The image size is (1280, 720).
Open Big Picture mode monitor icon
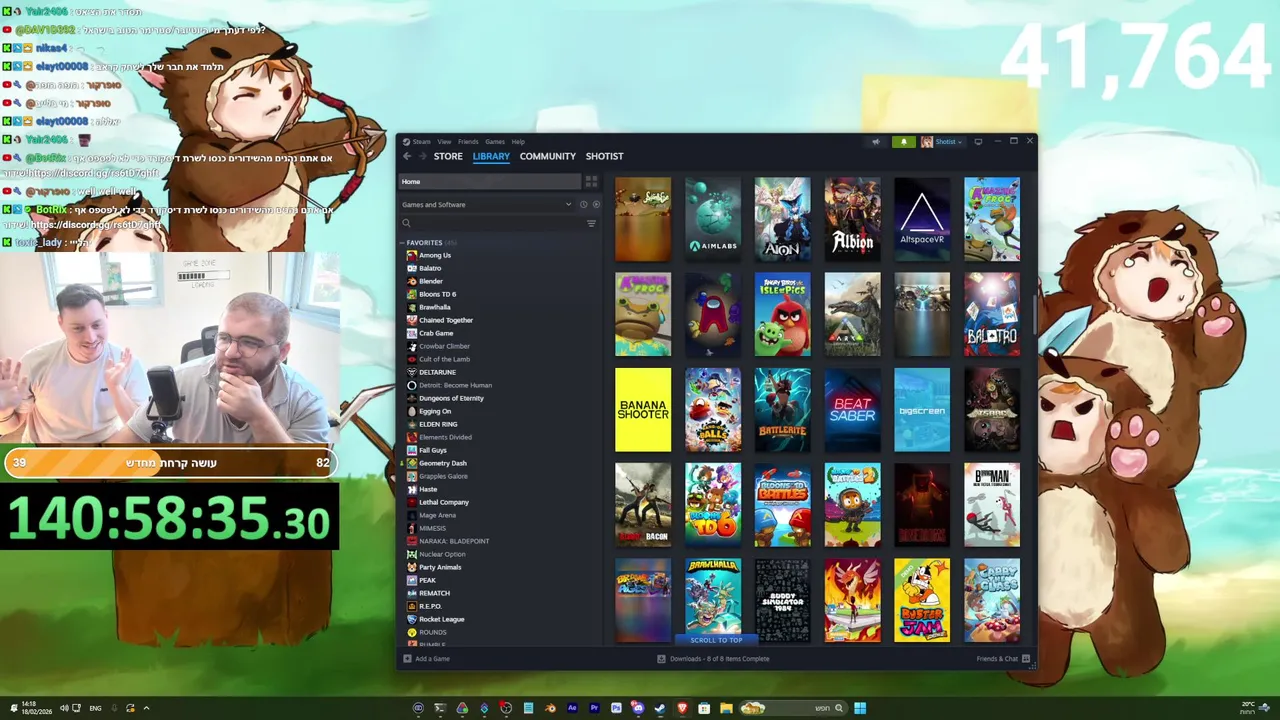click(x=978, y=142)
